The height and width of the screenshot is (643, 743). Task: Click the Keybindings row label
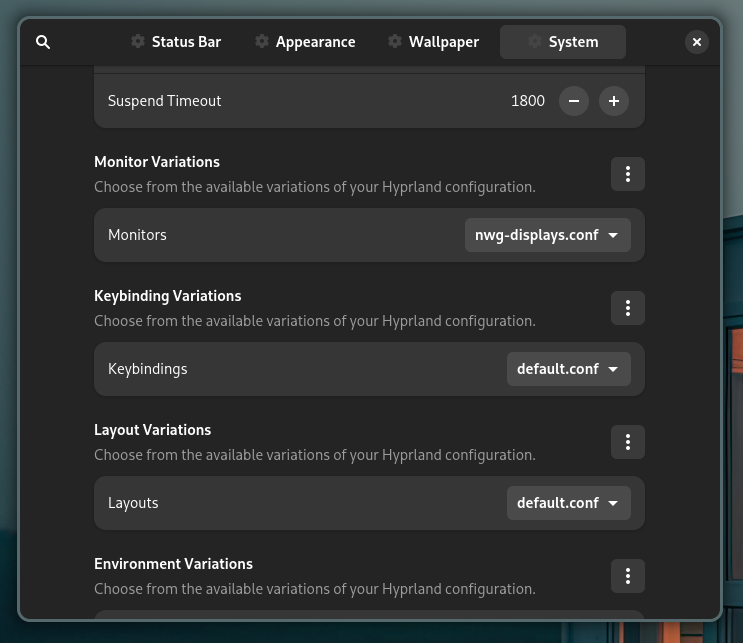point(147,369)
